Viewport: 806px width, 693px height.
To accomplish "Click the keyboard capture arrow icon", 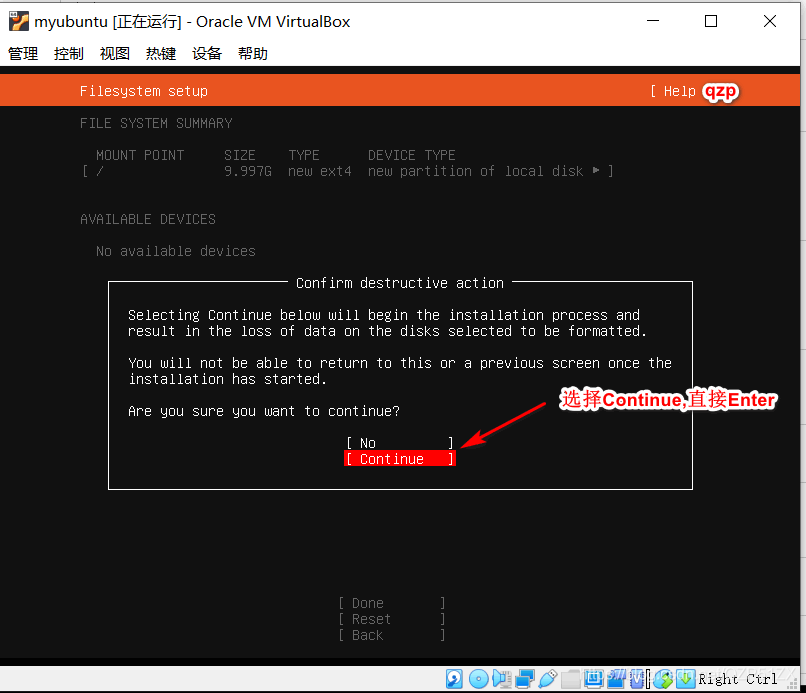I will click(x=685, y=679).
